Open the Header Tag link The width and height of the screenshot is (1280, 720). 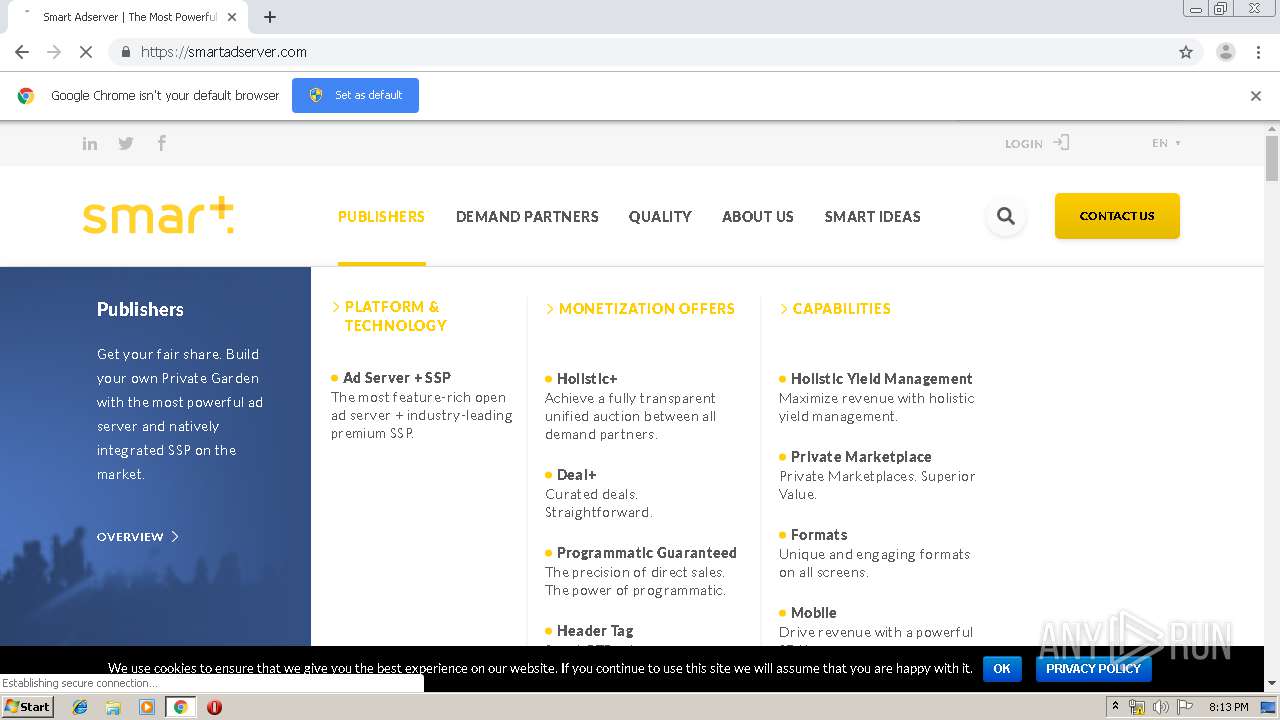595,631
